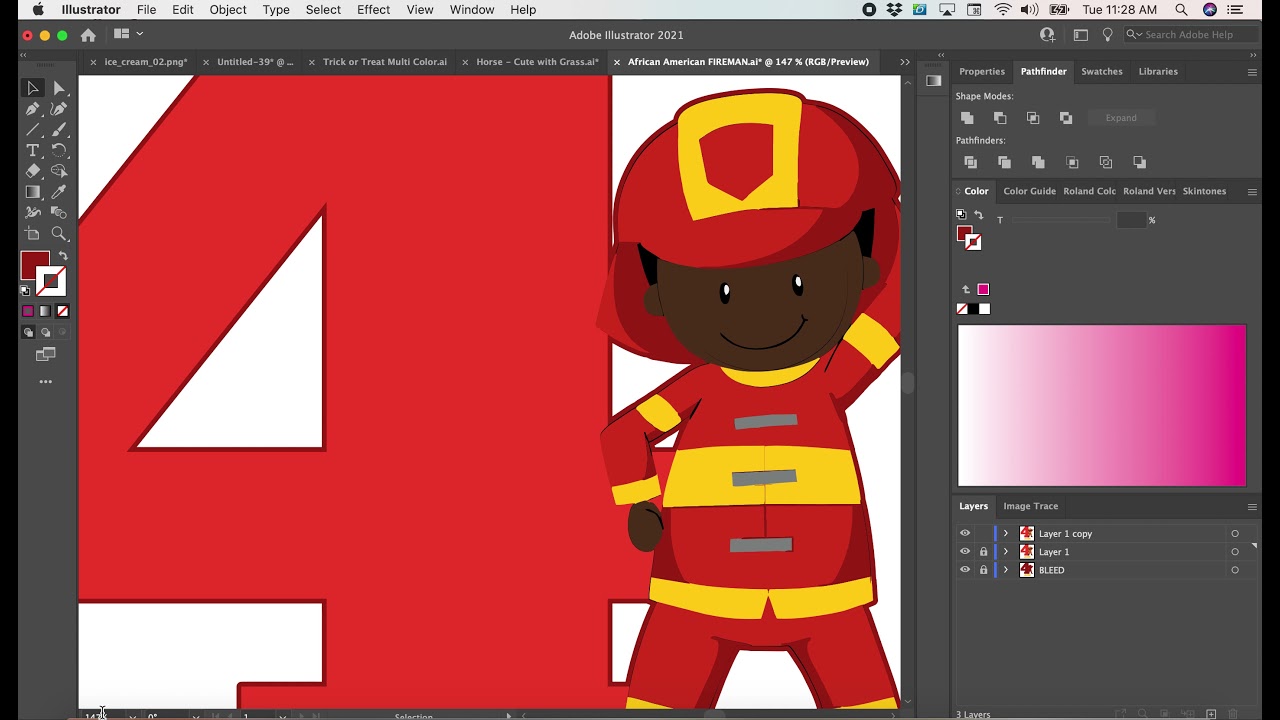Select the Artboard tool

click(32, 234)
